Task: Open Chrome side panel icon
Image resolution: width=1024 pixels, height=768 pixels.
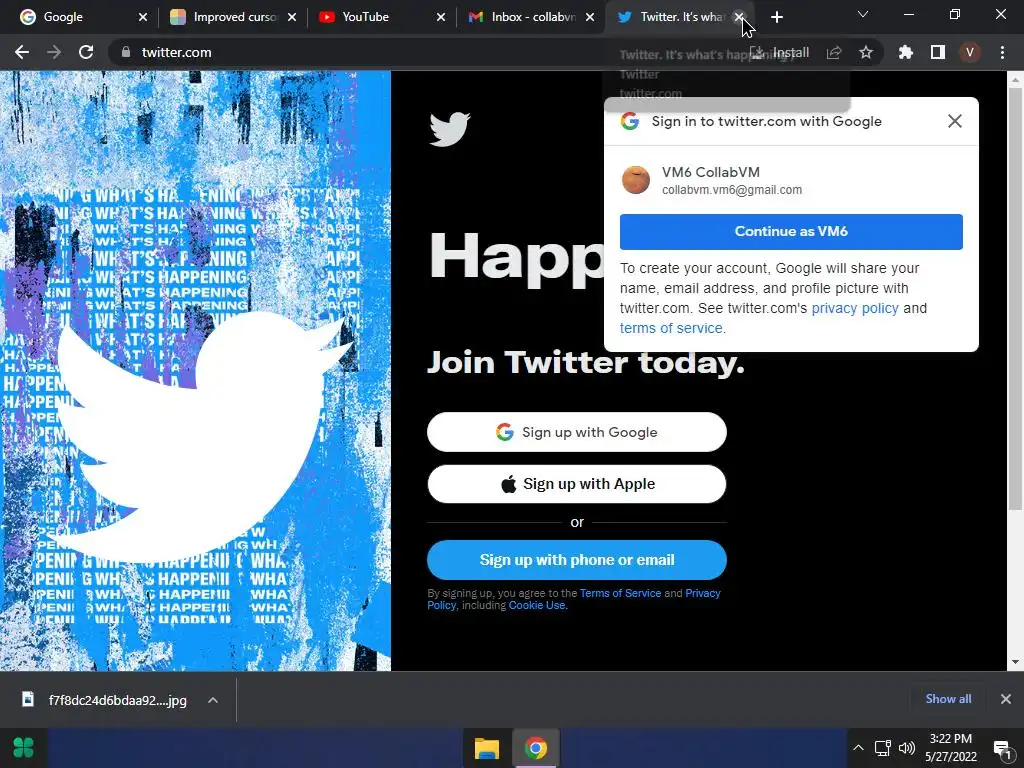Action: [938, 52]
